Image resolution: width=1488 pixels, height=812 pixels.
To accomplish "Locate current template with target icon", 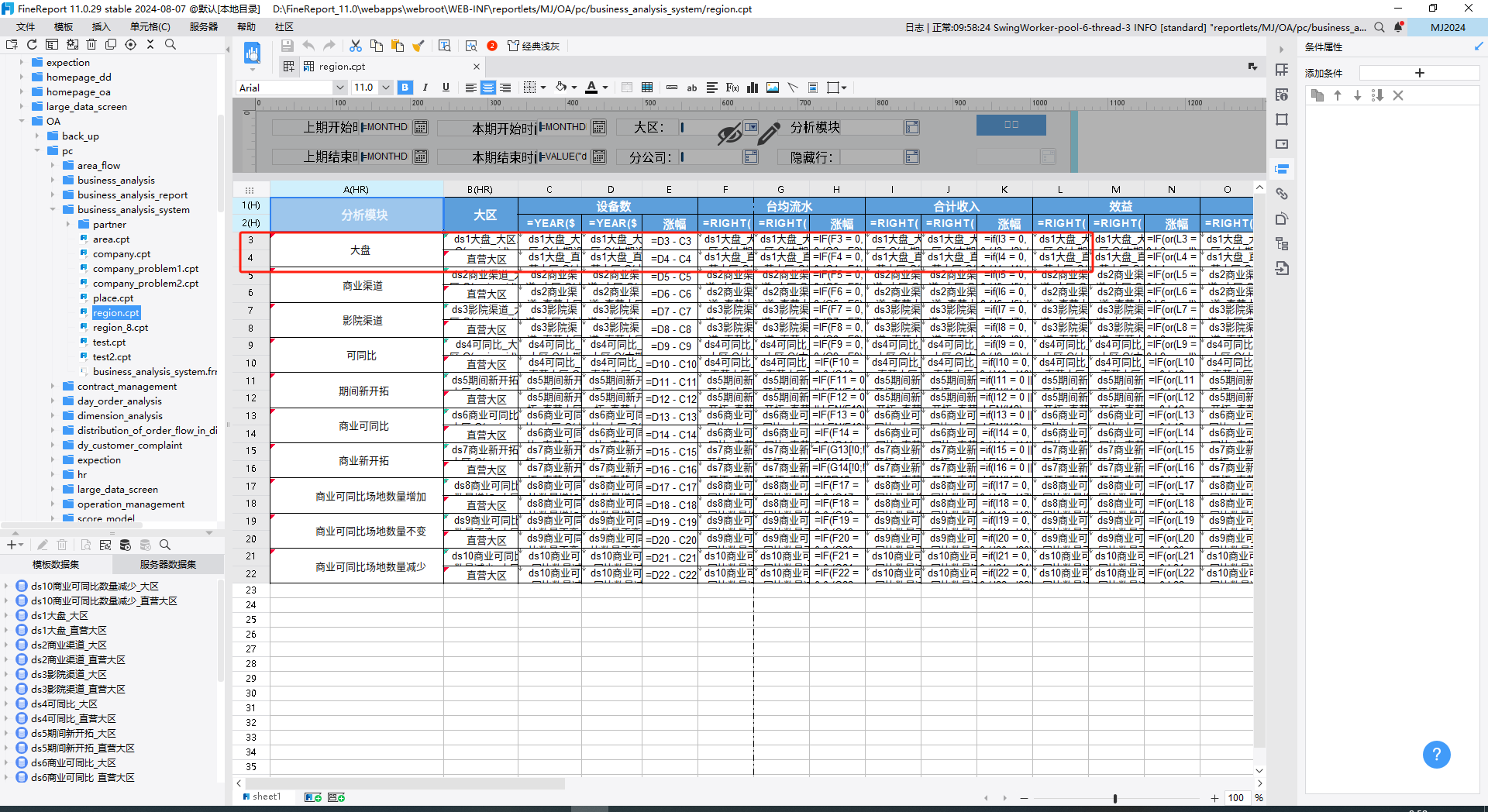I will tap(131, 45).
